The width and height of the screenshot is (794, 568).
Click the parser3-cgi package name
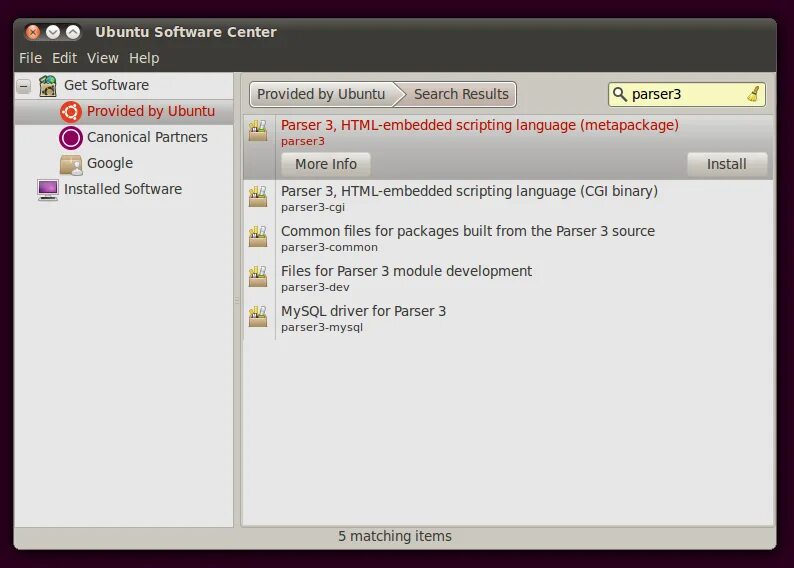313,207
